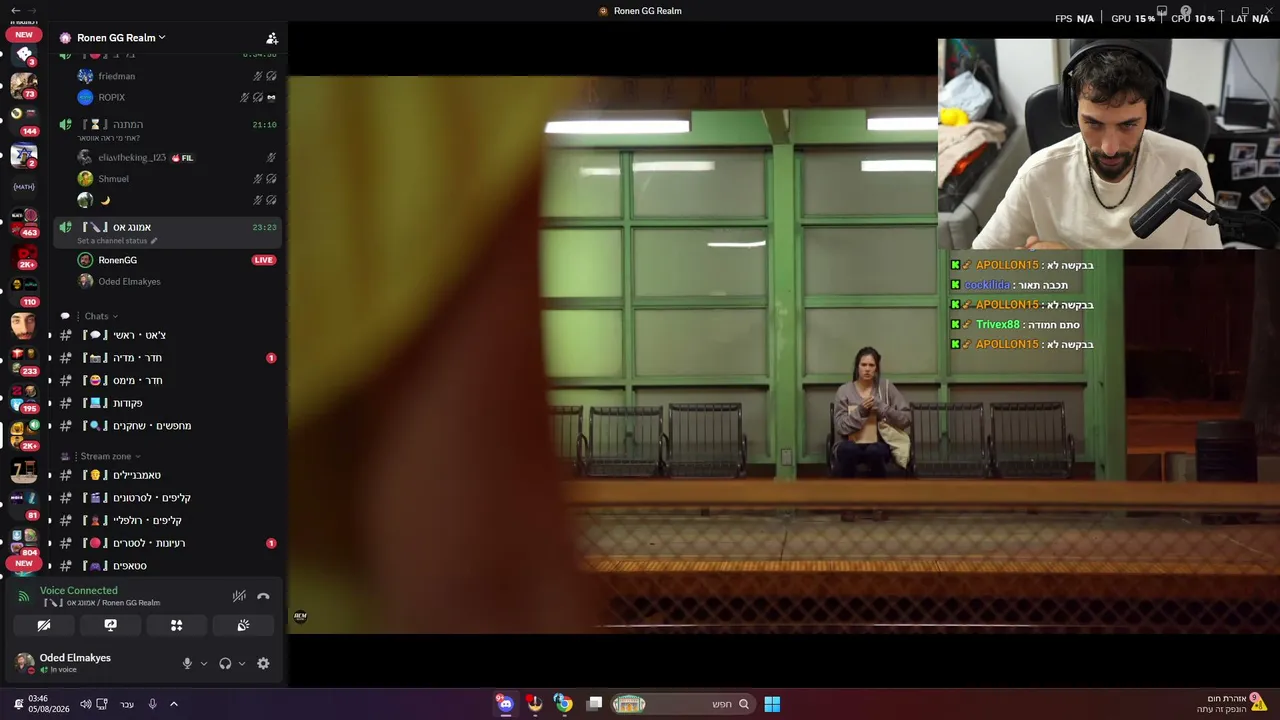1280x720 pixels.
Task: Click the Windows Start button
Action: pyautogui.click(x=772, y=704)
